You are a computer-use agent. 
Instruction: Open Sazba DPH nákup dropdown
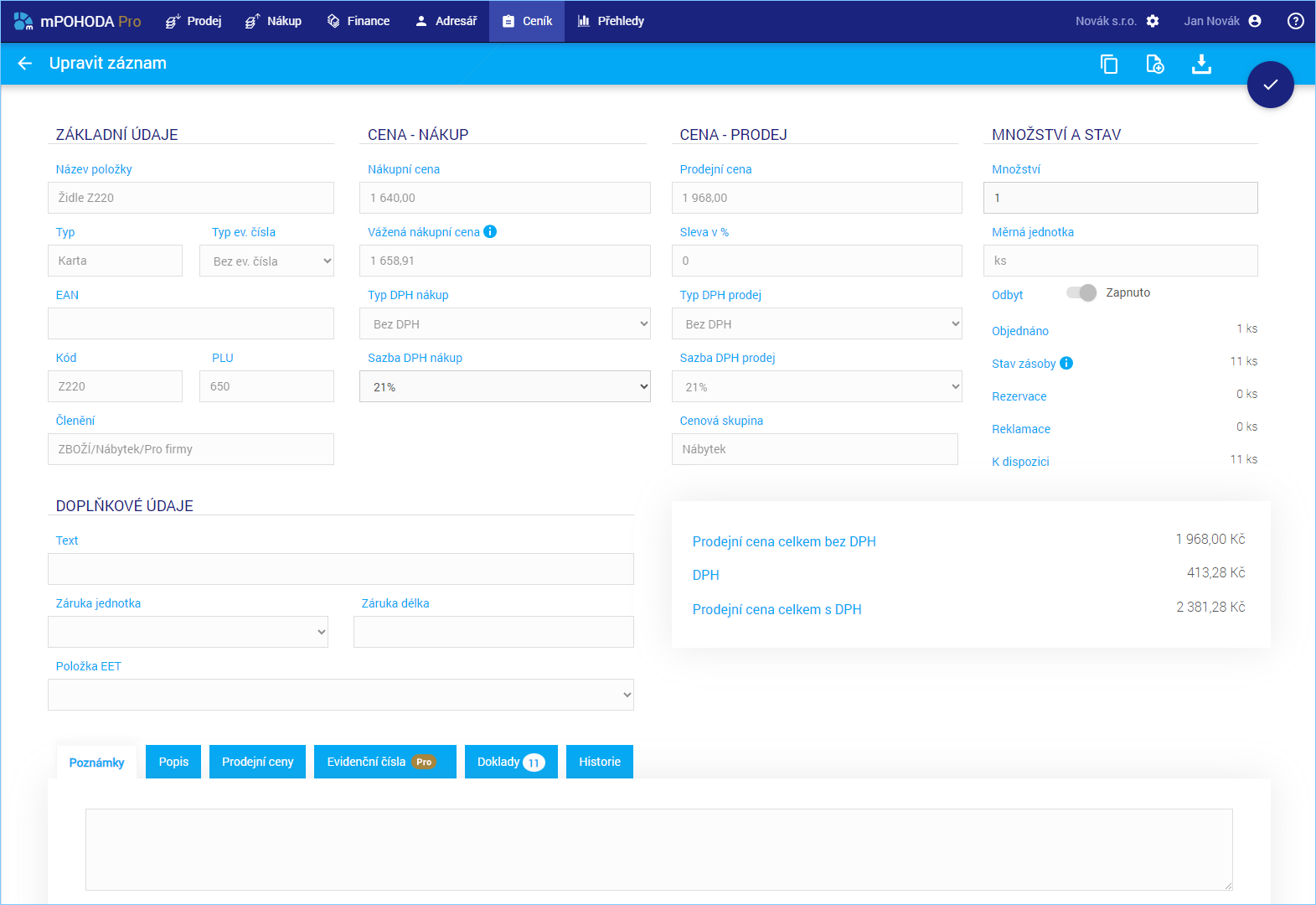point(505,386)
